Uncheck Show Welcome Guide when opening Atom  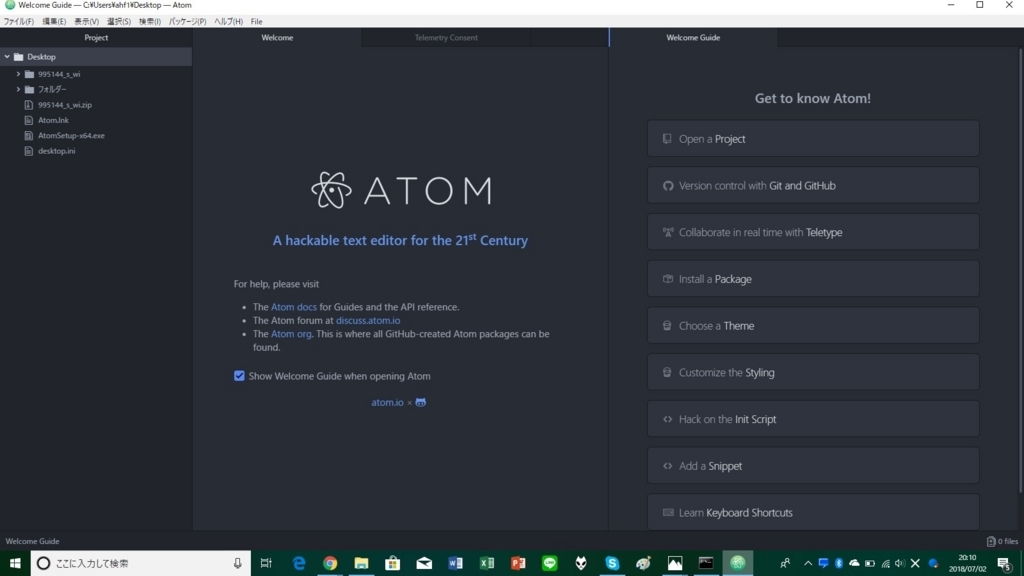coord(239,376)
